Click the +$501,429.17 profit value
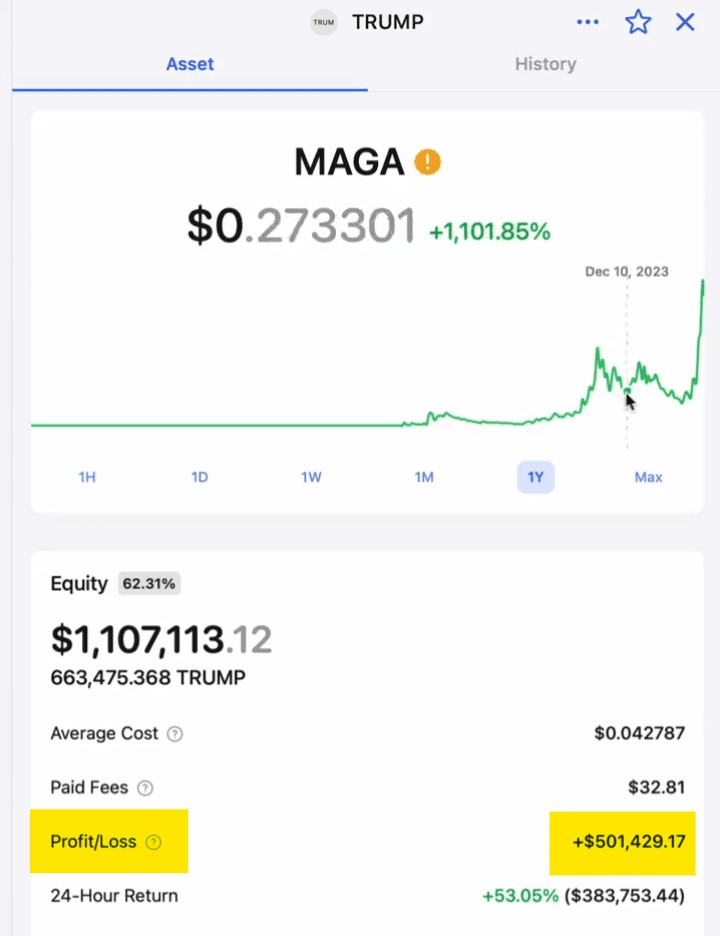 pyautogui.click(x=629, y=842)
